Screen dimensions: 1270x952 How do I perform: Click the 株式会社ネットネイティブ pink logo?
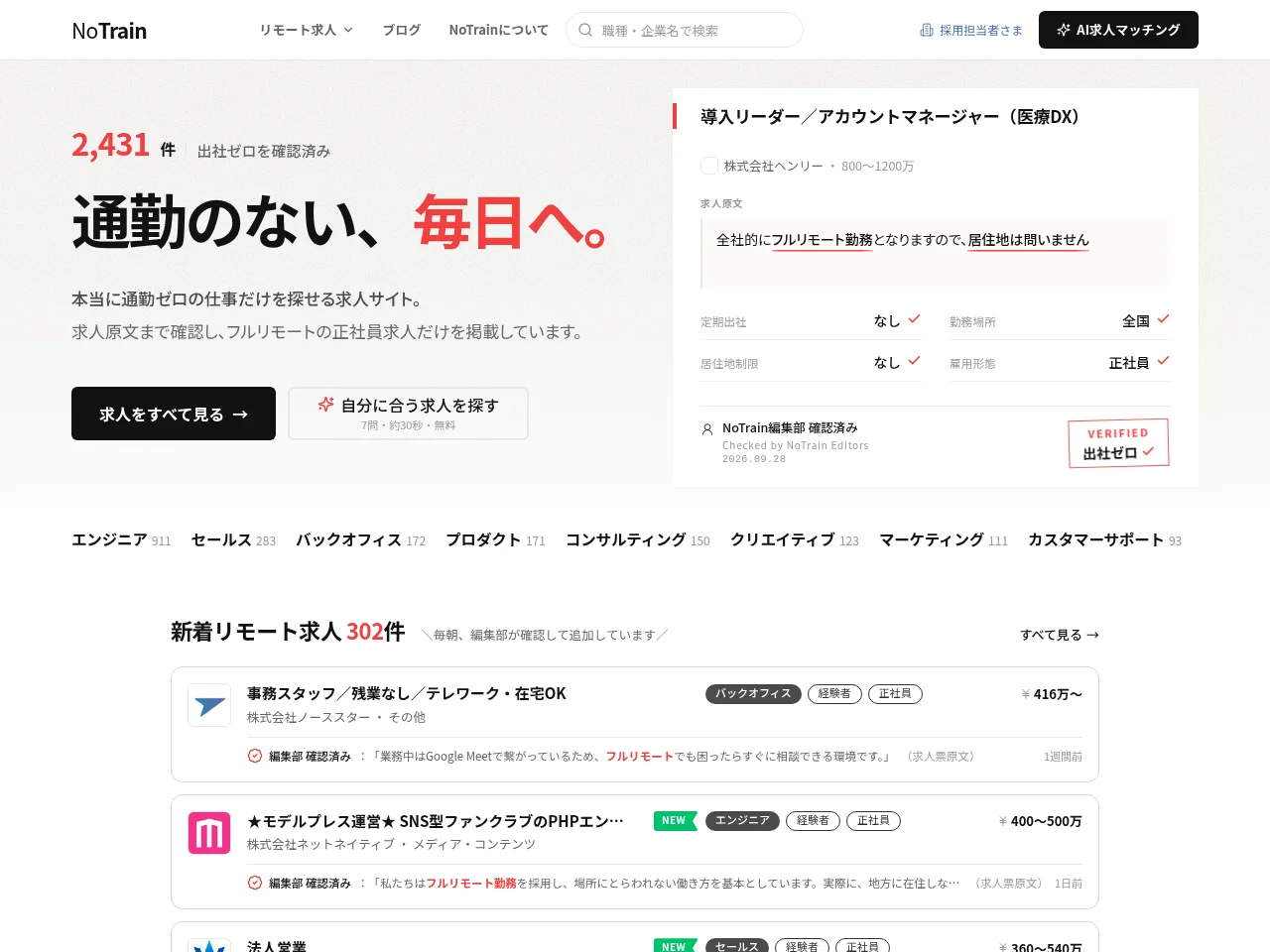[209, 833]
